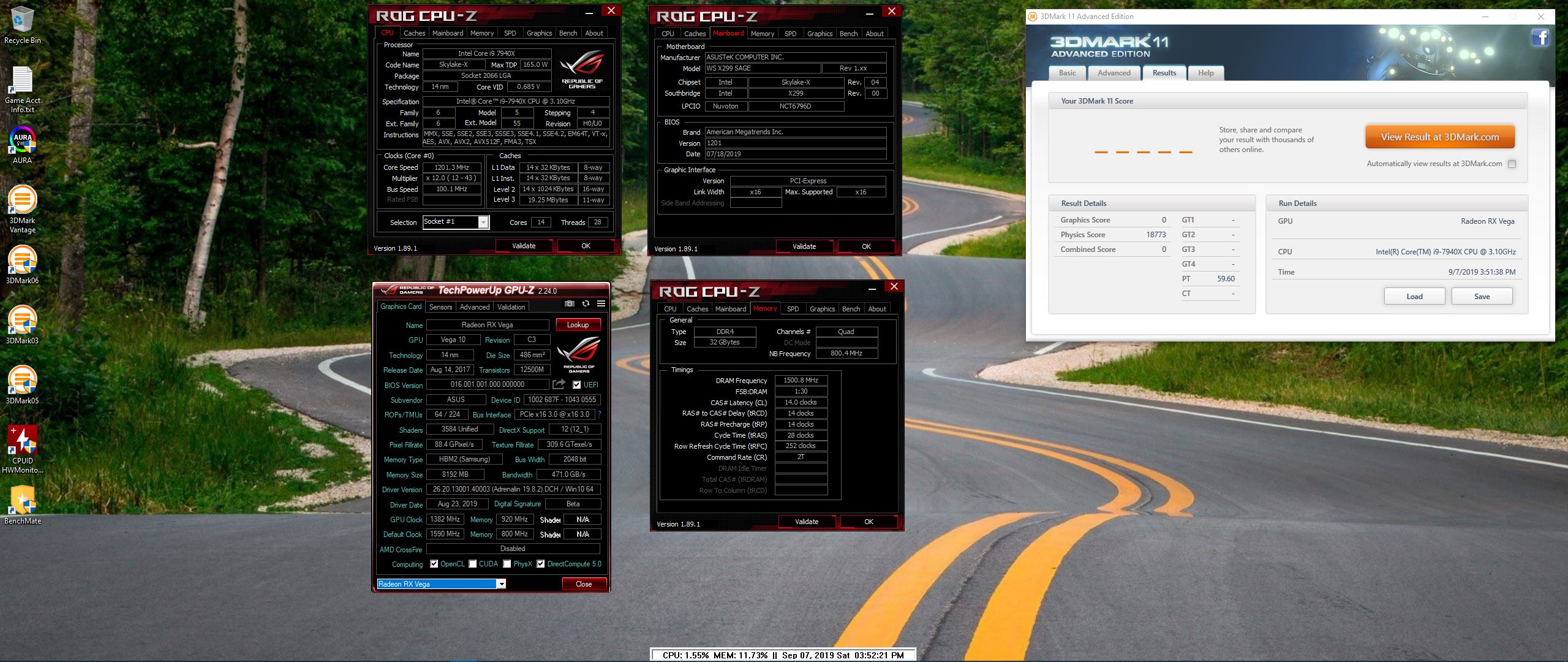Open the Help tab in 3DMark 11
1568x662 pixels.
pos(1205,73)
